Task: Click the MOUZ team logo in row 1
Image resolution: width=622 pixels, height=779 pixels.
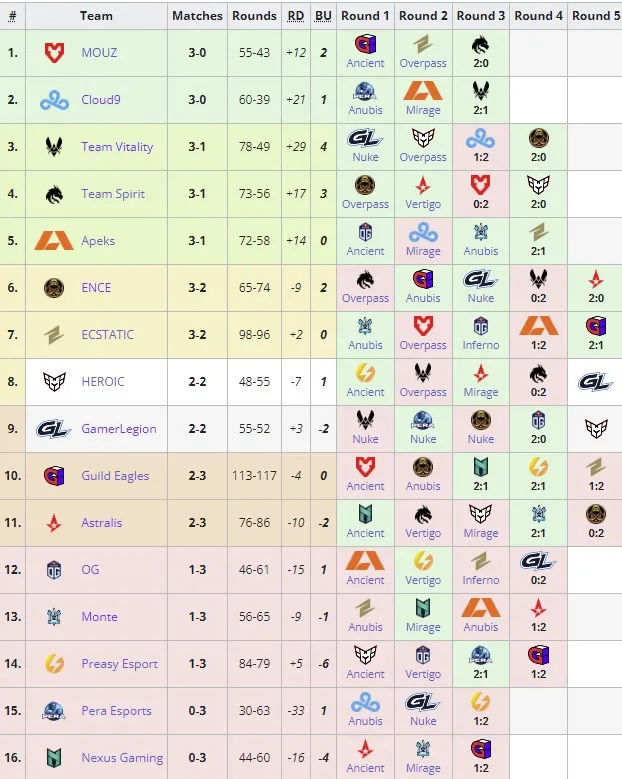Action: tap(54, 53)
